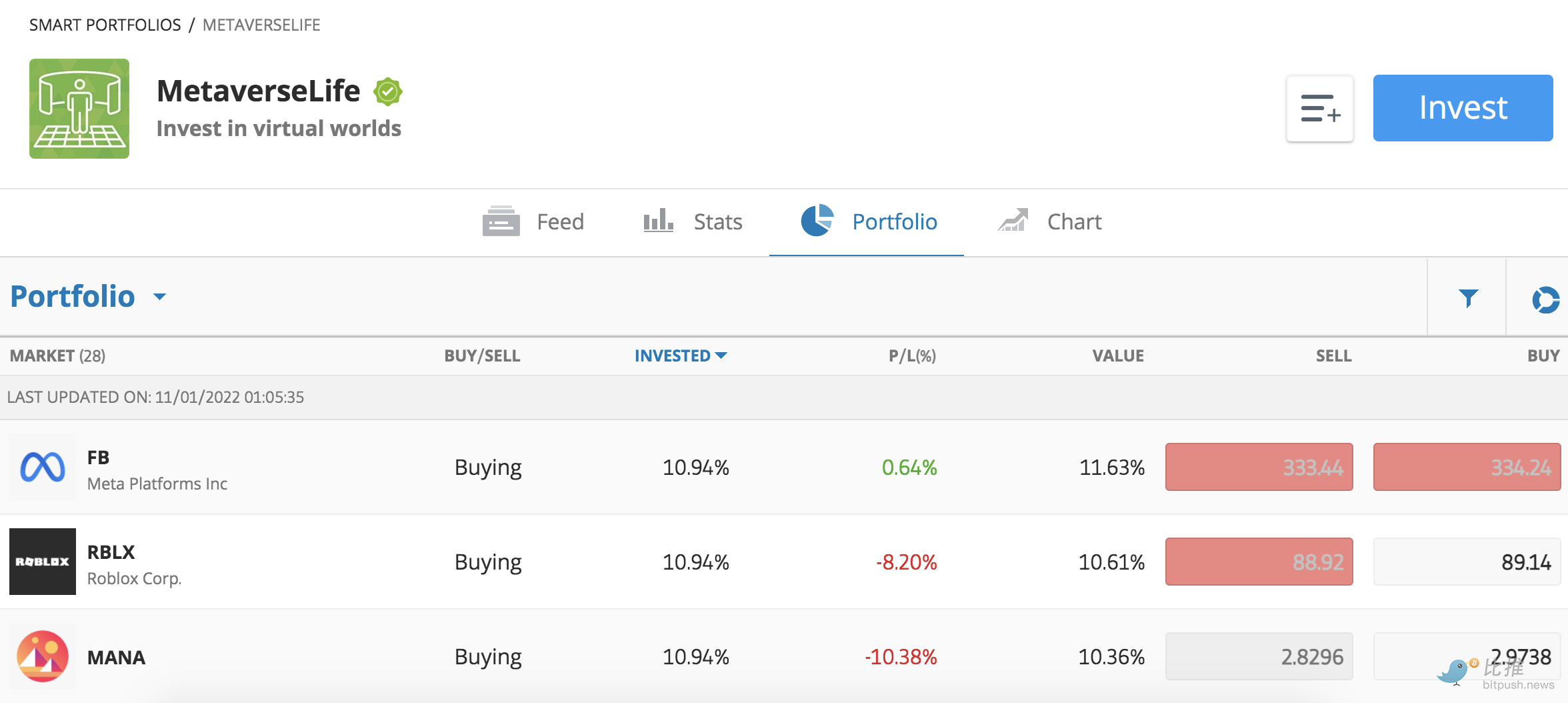This screenshot has width=1568, height=703.
Task: Go to SMART PORTFOLIOS breadcrumb link
Action: (105, 25)
